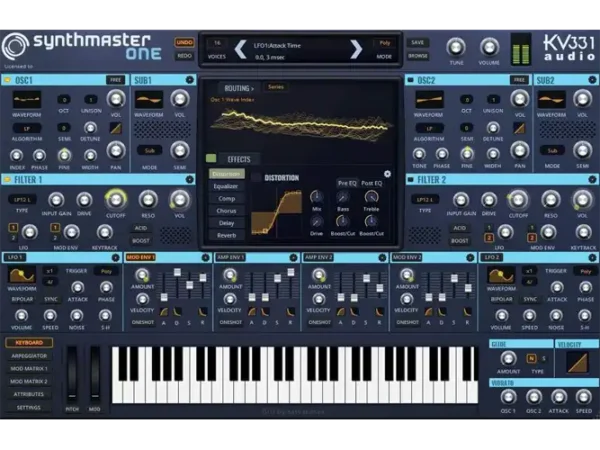Click the OSC1 waveform display
Screen dimensions: 600x450
pos(26,99)
